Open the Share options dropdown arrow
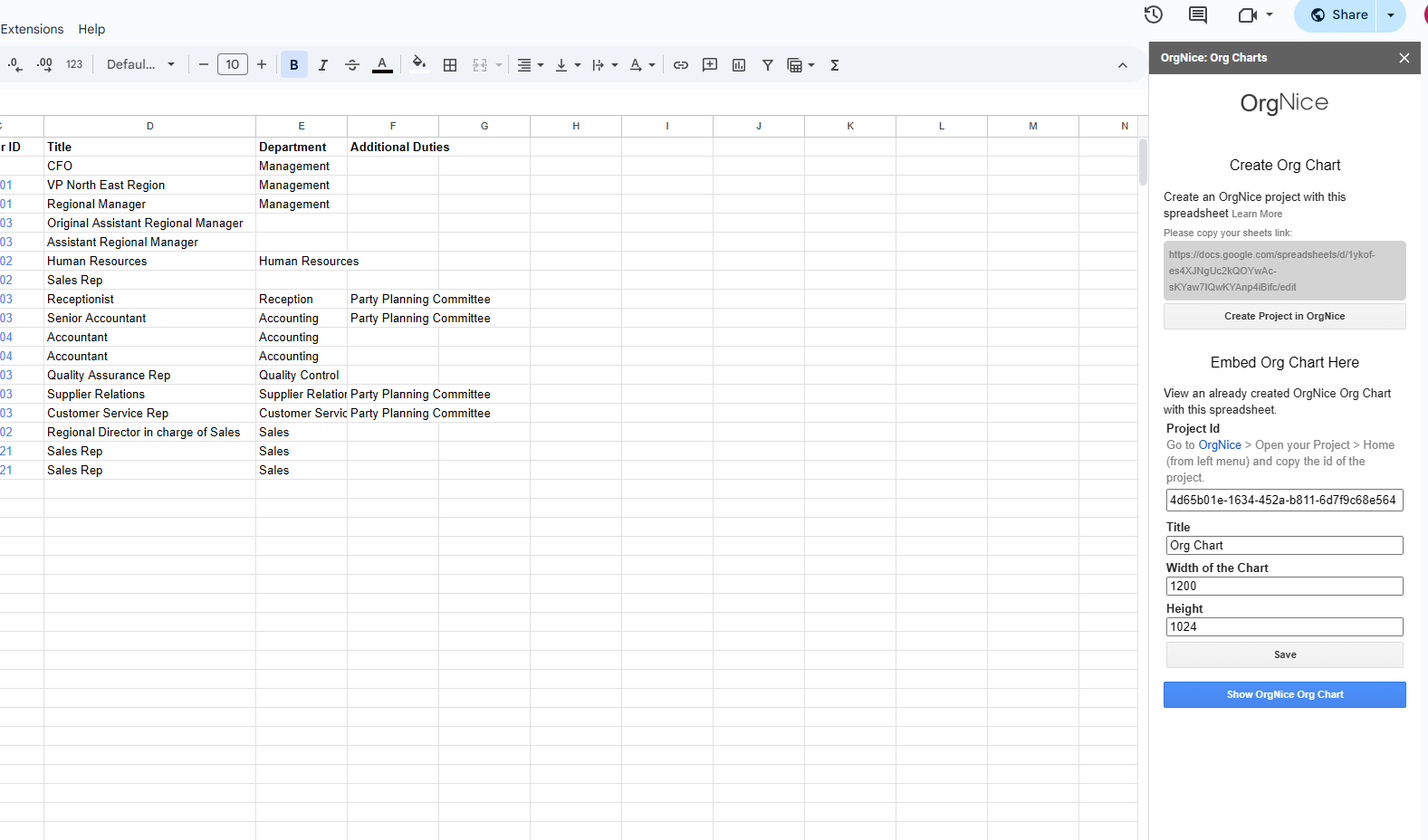This screenshot has width=1428, height=840. click(1391, 14)
